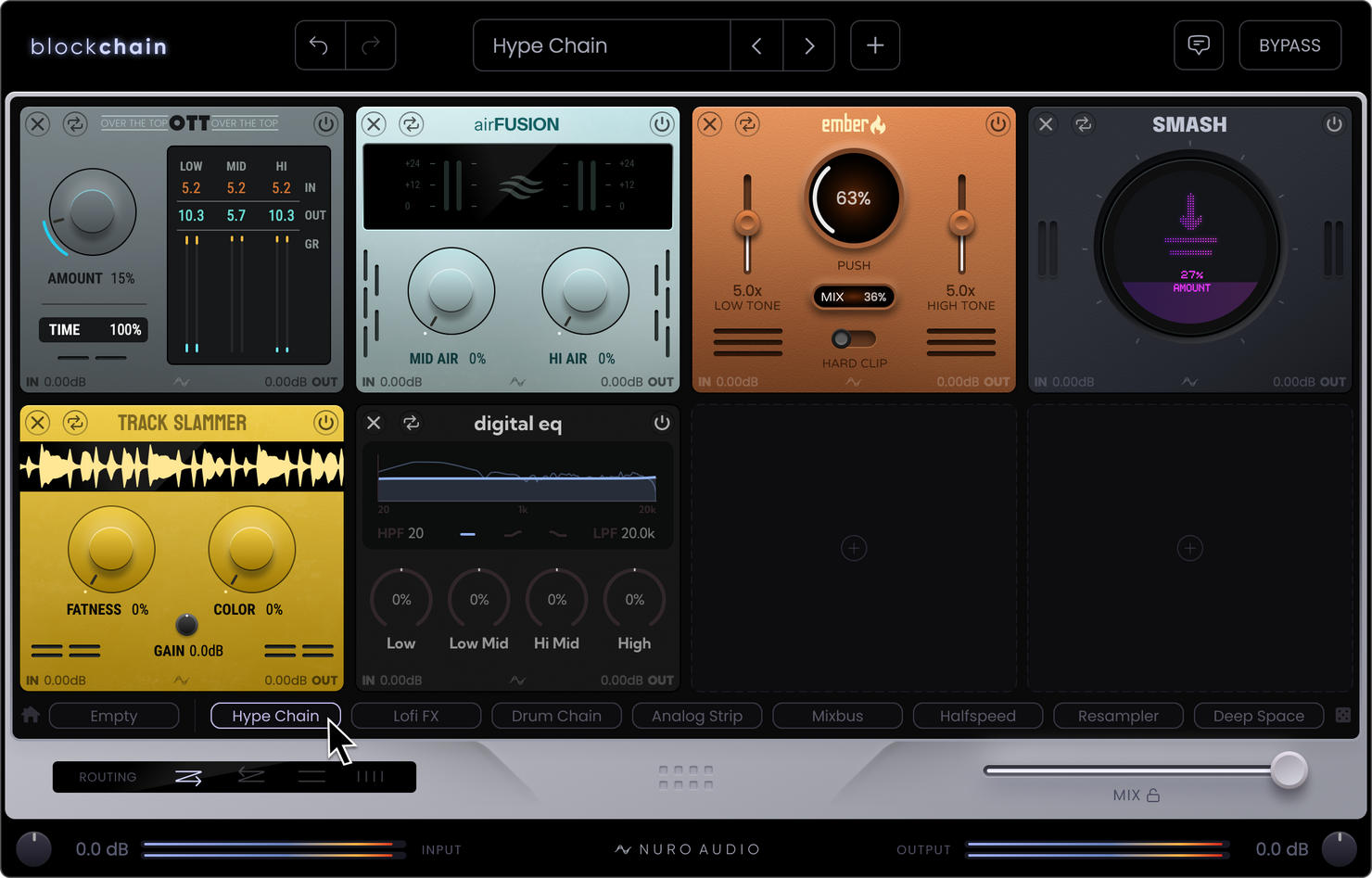Click the ember LOW TONE slider handle
Viewport: 1372px width, 878px height.
point(747,223)
